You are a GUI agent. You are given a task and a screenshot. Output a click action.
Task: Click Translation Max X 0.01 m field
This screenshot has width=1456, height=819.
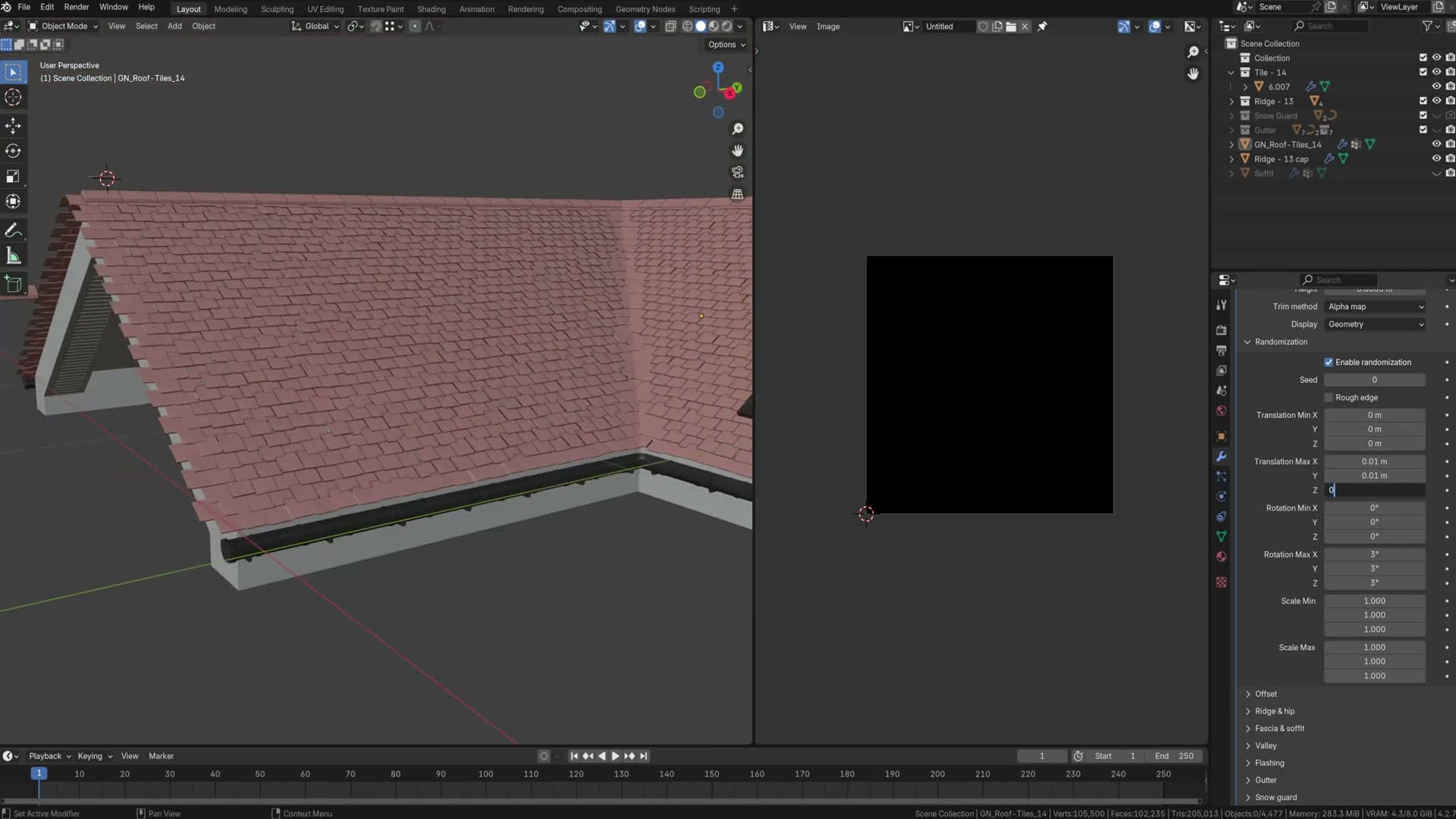click(x=1375, y=462)
